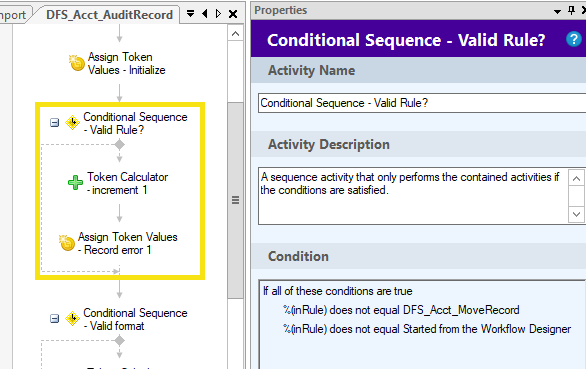Go to previous tab with the left arrow
The width and height of the screenshot is (586, 369).
coord(204,14)
